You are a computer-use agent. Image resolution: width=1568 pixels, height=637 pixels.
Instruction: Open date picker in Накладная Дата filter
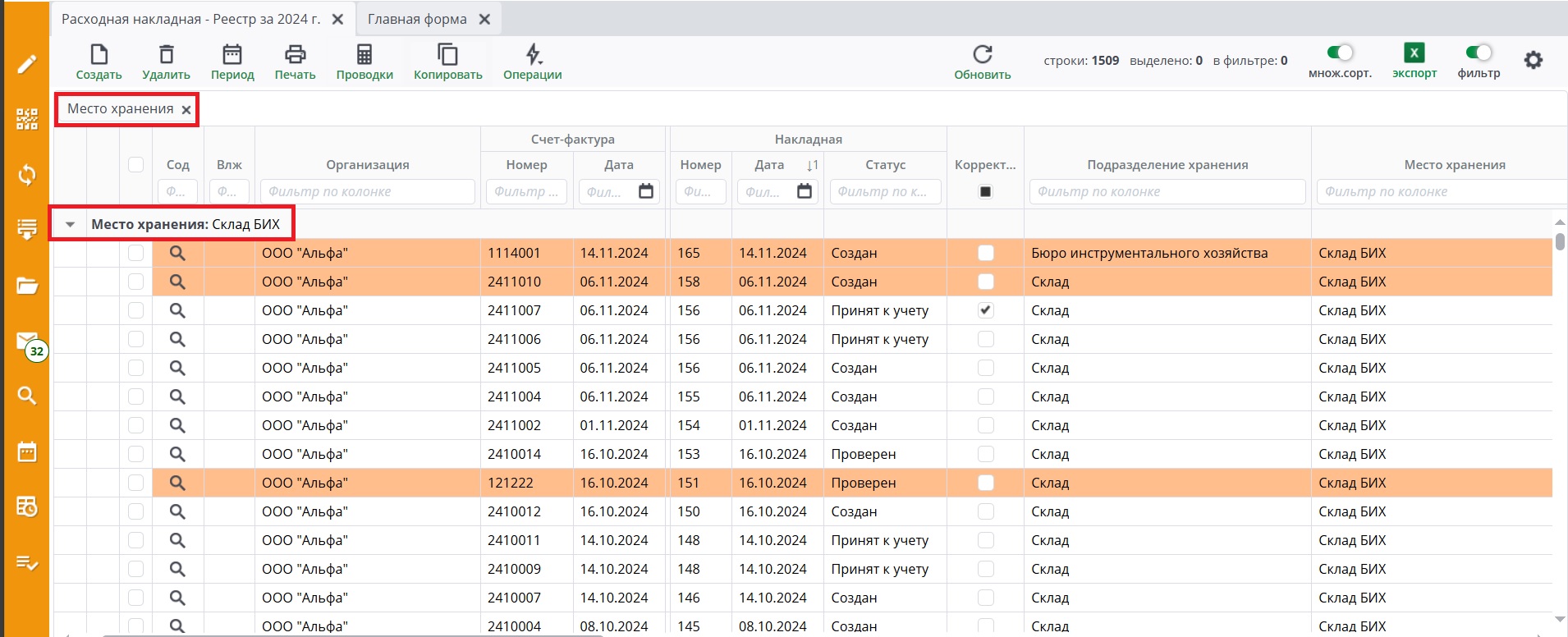pos(805,191)
